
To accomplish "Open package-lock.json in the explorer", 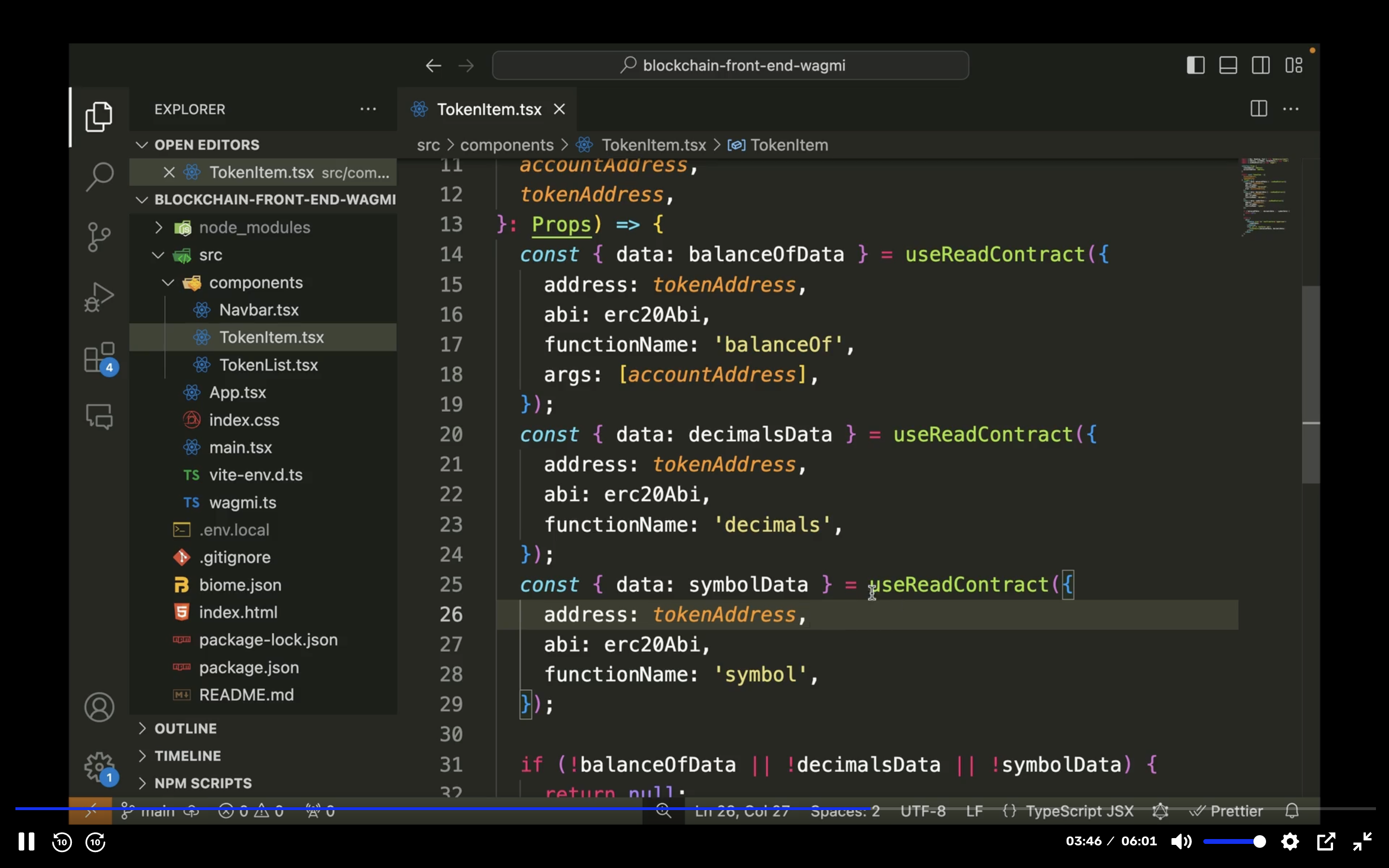I will click(x=263, y=640).
